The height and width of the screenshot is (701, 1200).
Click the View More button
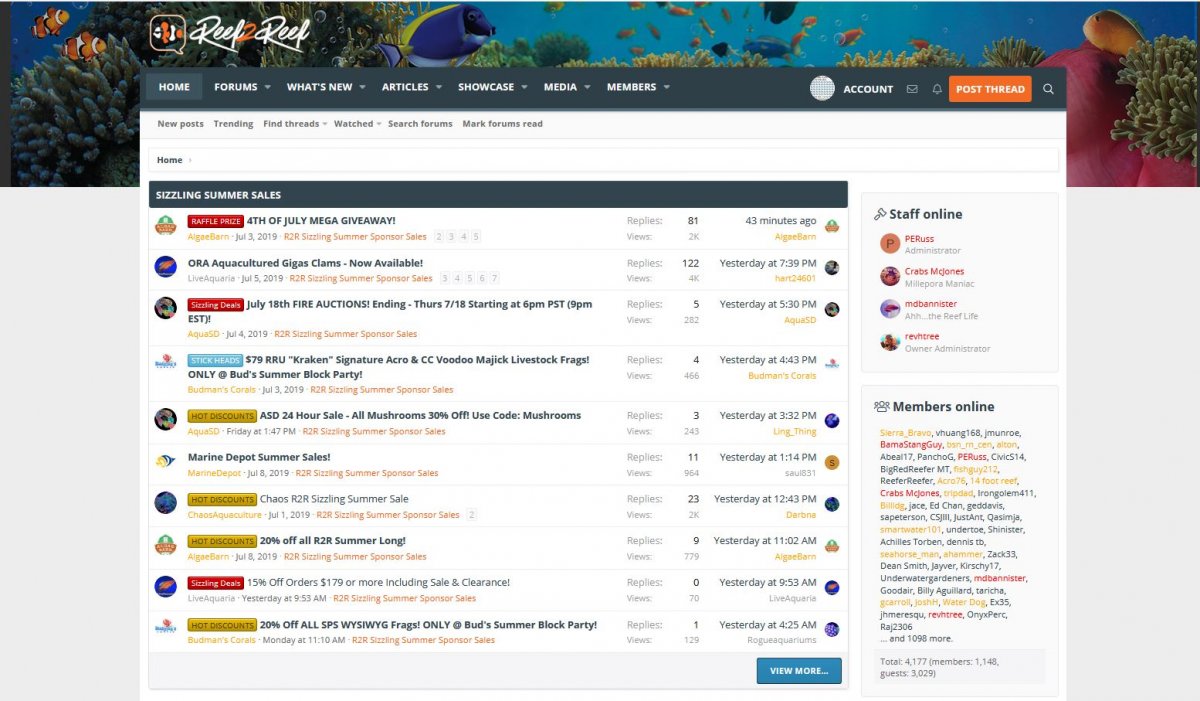799,670
